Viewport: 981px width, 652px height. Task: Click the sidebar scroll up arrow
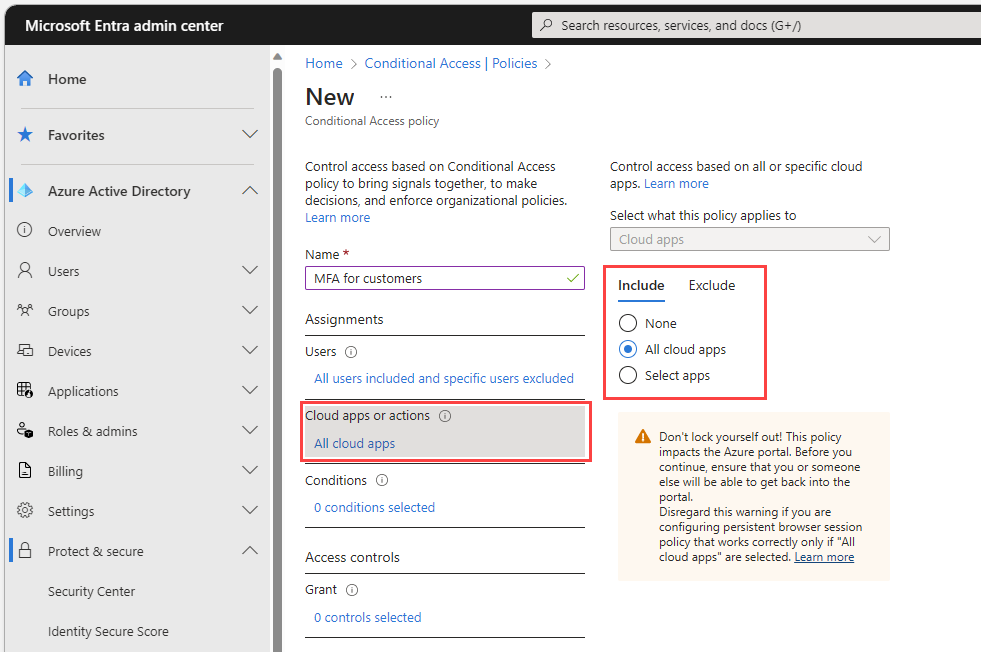[x=278, y=57]
